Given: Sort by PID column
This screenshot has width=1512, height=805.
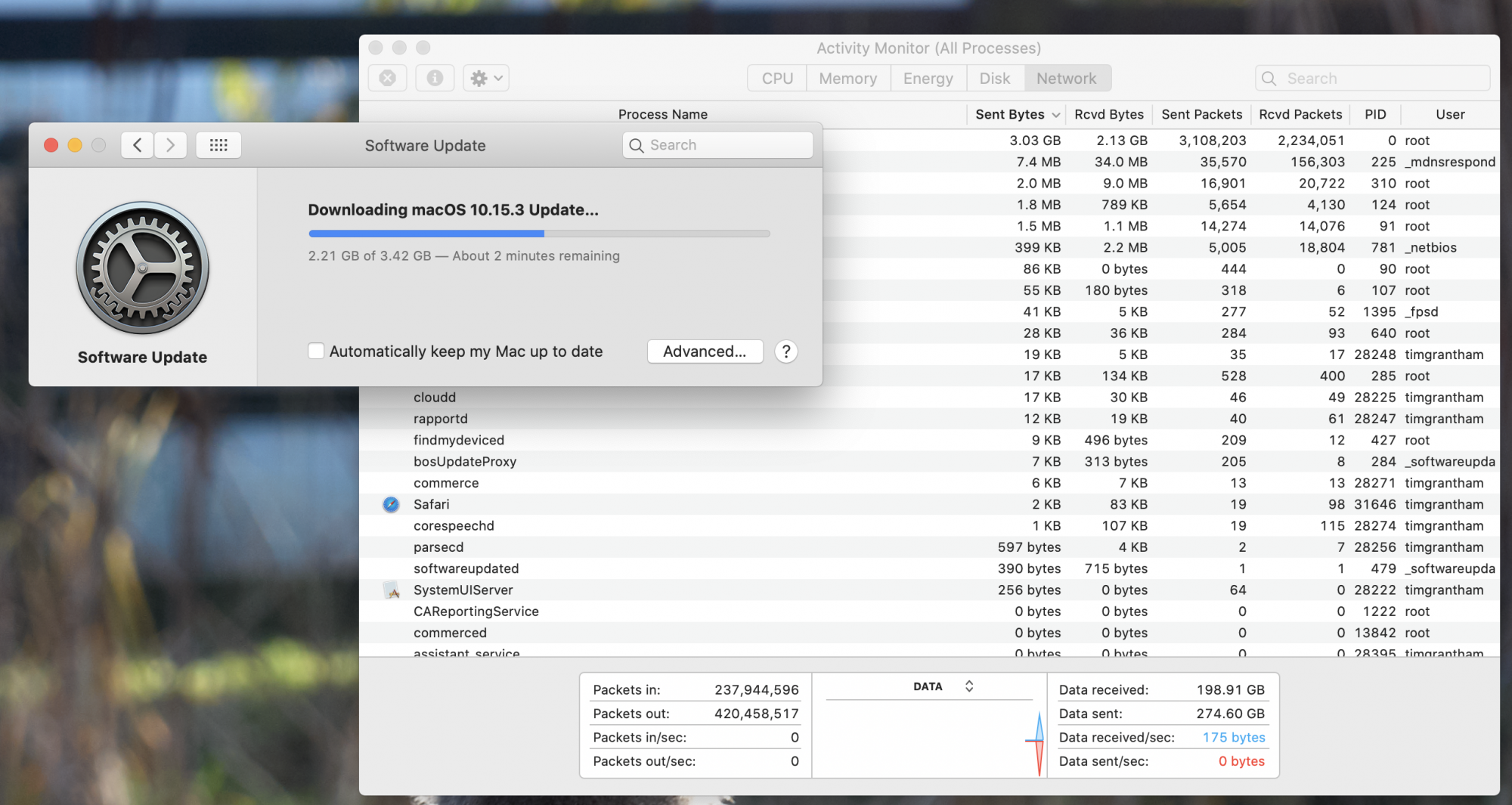Looking at the screenshot, I should pos(1375,115).
